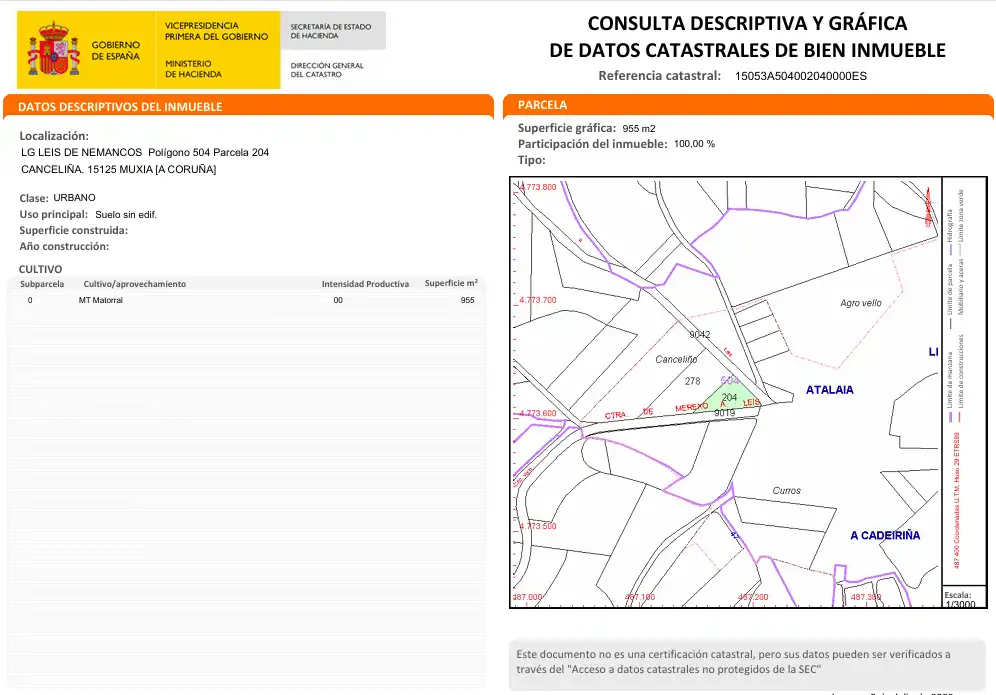Click the Ministerio de Hacienda yellow banner
This screenshot has width=996, height=695.
(x=217, y=50)
